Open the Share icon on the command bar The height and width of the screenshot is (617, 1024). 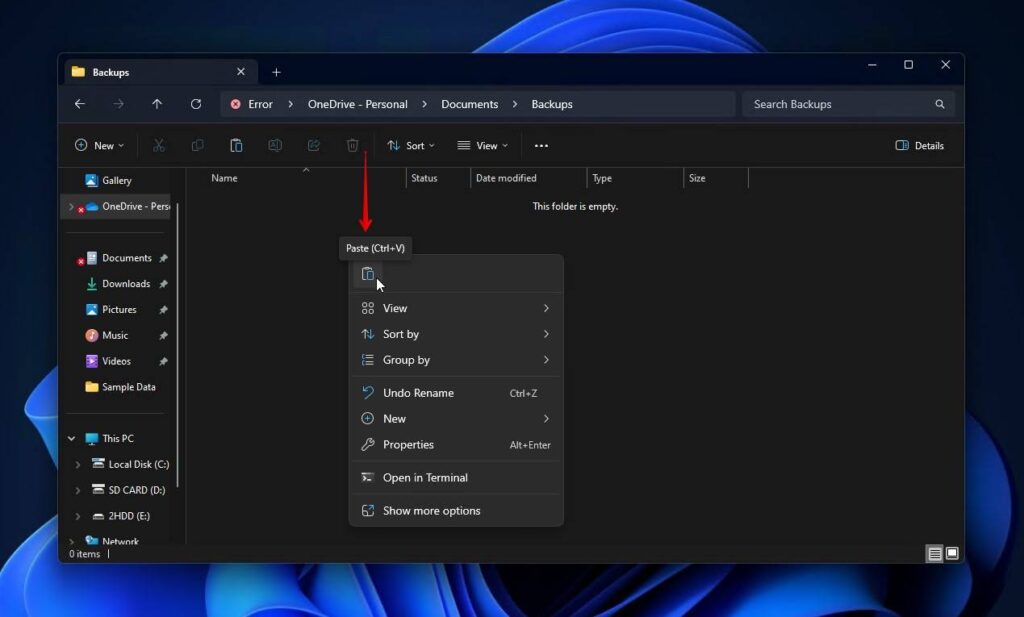coord(313,145)
